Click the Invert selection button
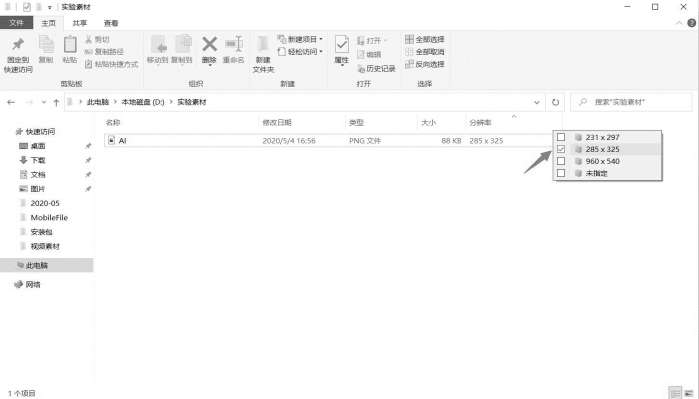This screenshot has width=699, height=399. tap(425, 64)
